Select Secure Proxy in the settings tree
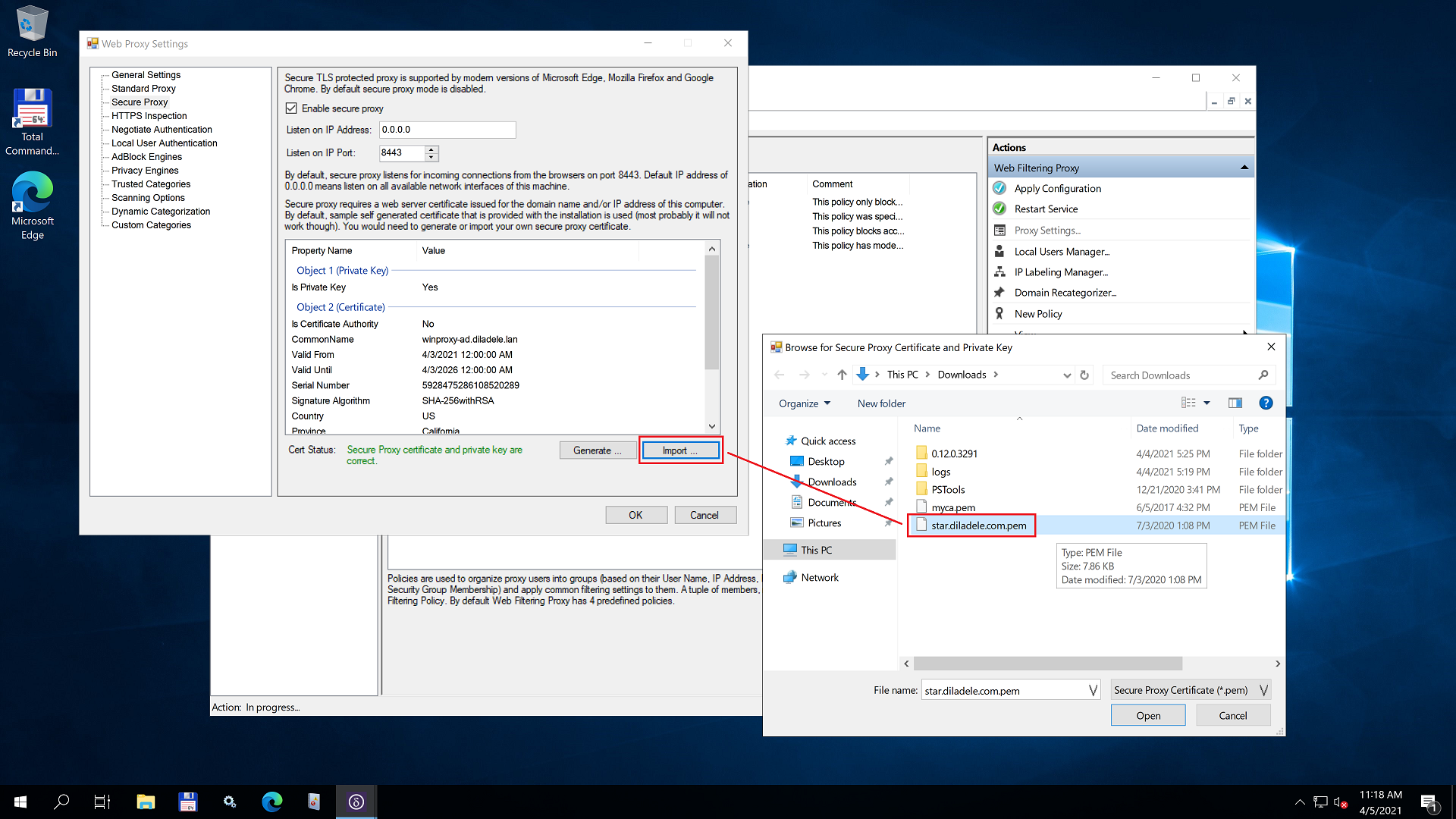Screen dimensions: 1456x819 140,102
